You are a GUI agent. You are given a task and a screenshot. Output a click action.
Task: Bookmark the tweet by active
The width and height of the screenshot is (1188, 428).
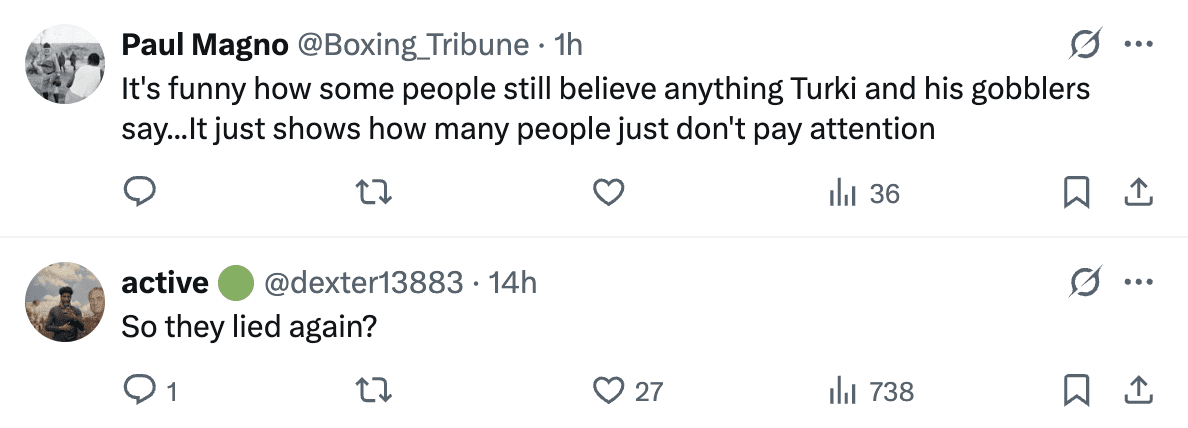click(1076, 391)
